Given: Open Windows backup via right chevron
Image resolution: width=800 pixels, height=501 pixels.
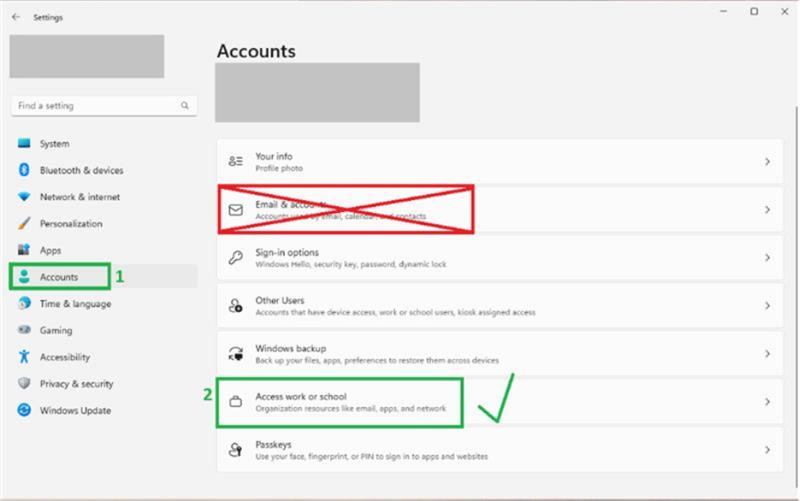Looking at the screenshot, I should [x=767, y=354].
